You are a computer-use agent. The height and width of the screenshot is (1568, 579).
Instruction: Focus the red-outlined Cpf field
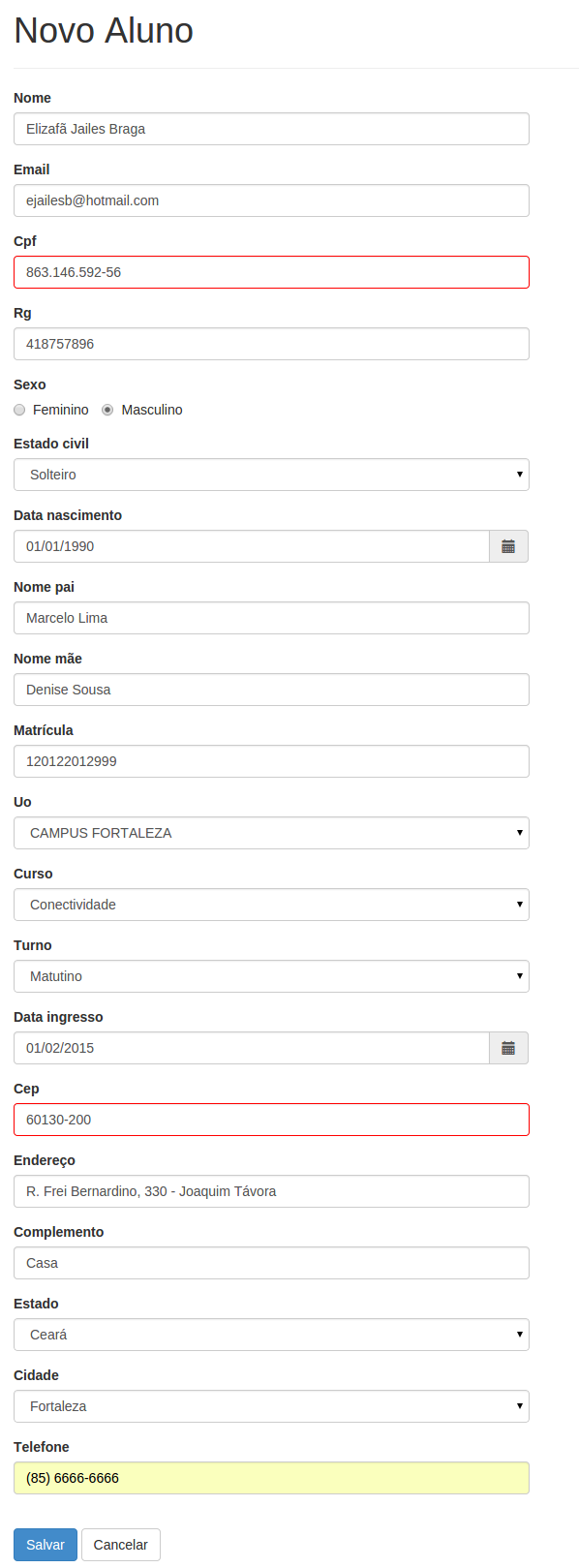[271, 272]
